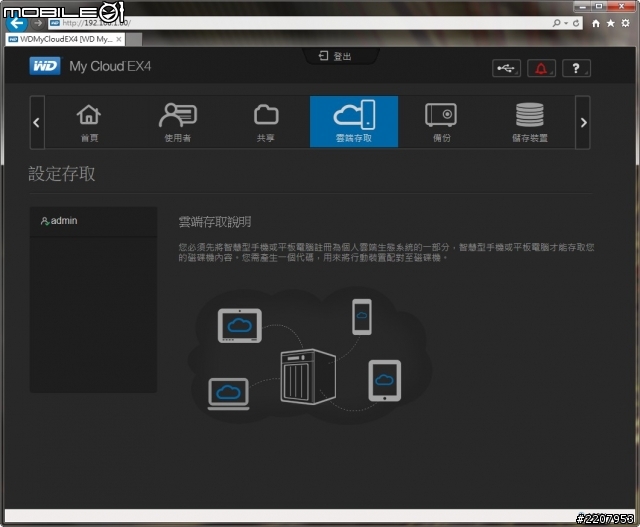
Task: Show next navigation items arrow
Action: [583, 122]
